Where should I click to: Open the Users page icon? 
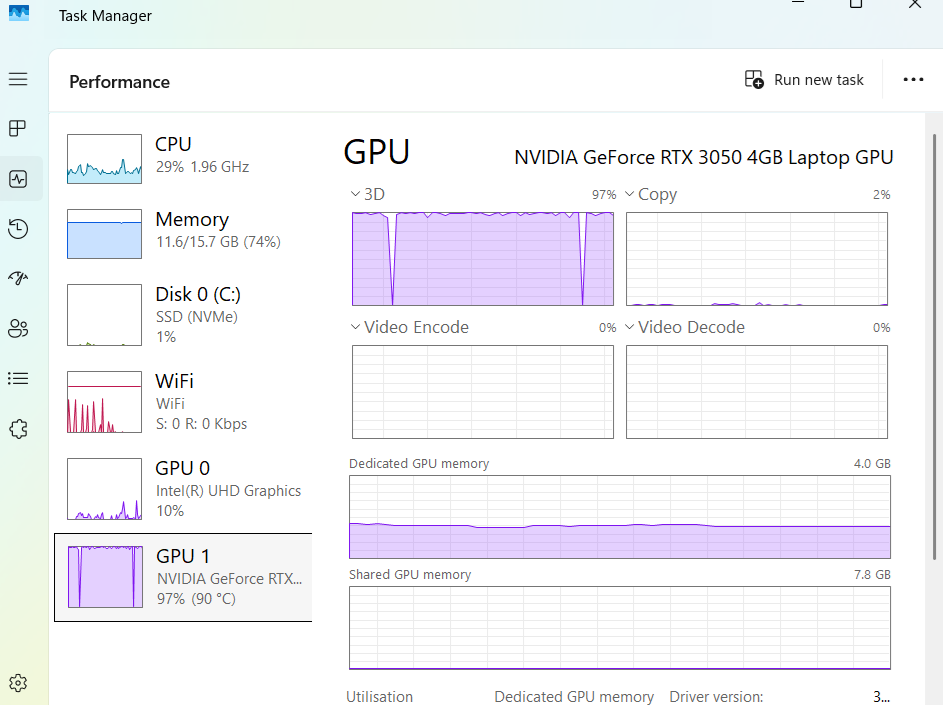tap(18, 328)
